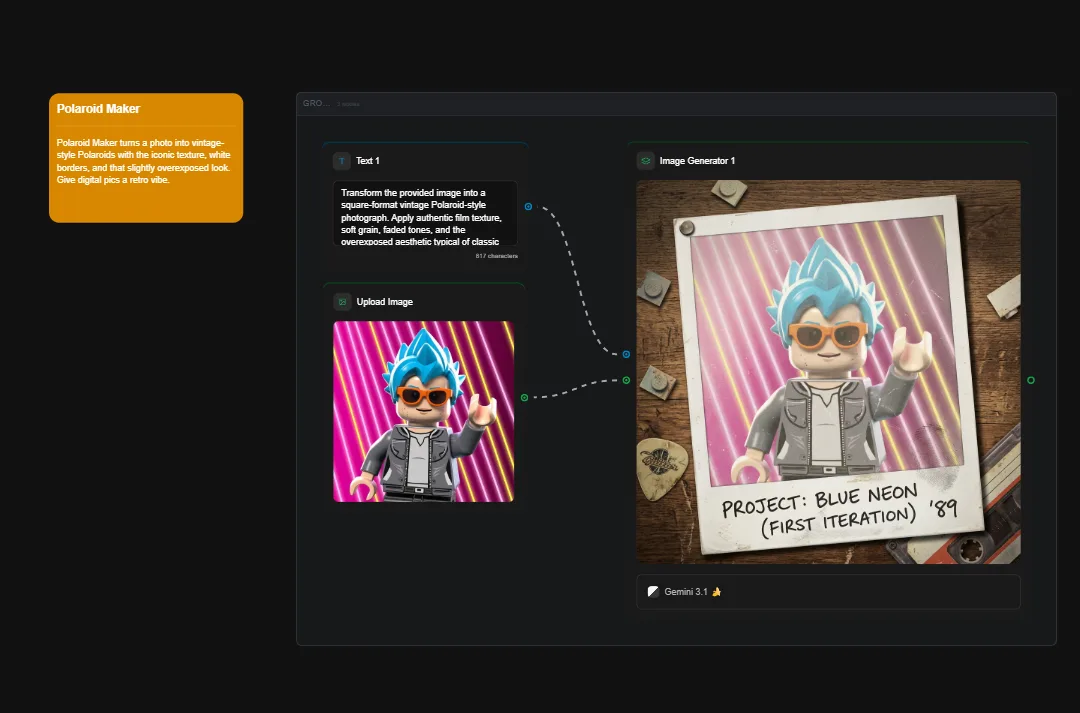Click the blue output port on Text 1
The image size is (1080, 713).
pyautogui.click(x=528, y=206)
